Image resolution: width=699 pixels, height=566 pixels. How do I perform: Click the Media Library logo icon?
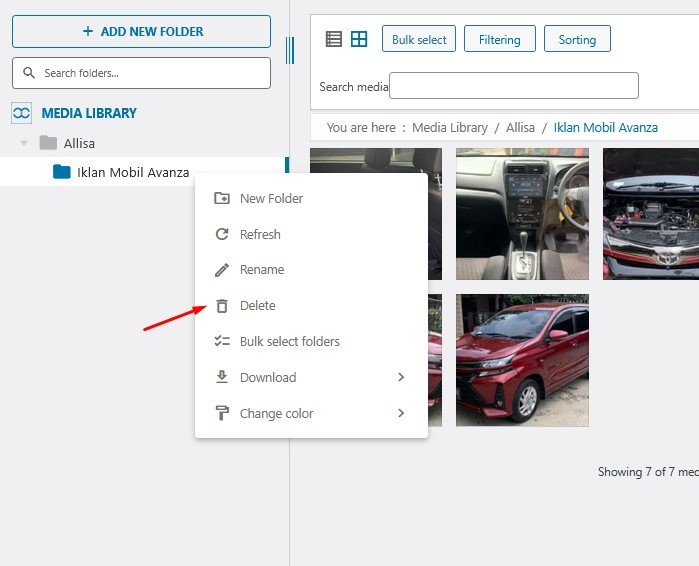(21, 113)
